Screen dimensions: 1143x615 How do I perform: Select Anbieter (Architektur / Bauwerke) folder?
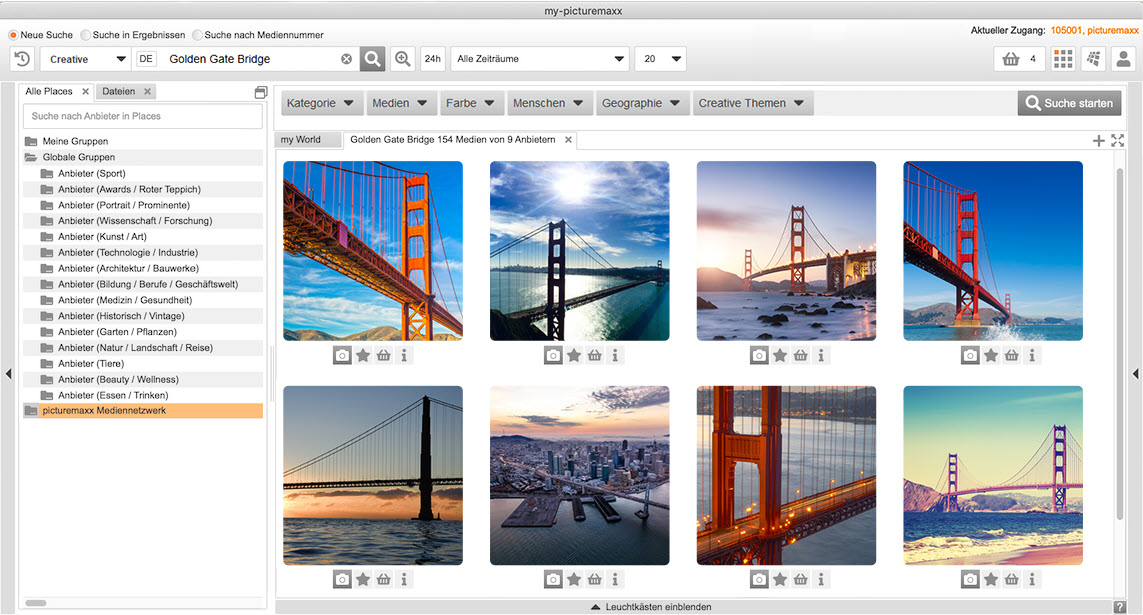[x=128, y=268]
